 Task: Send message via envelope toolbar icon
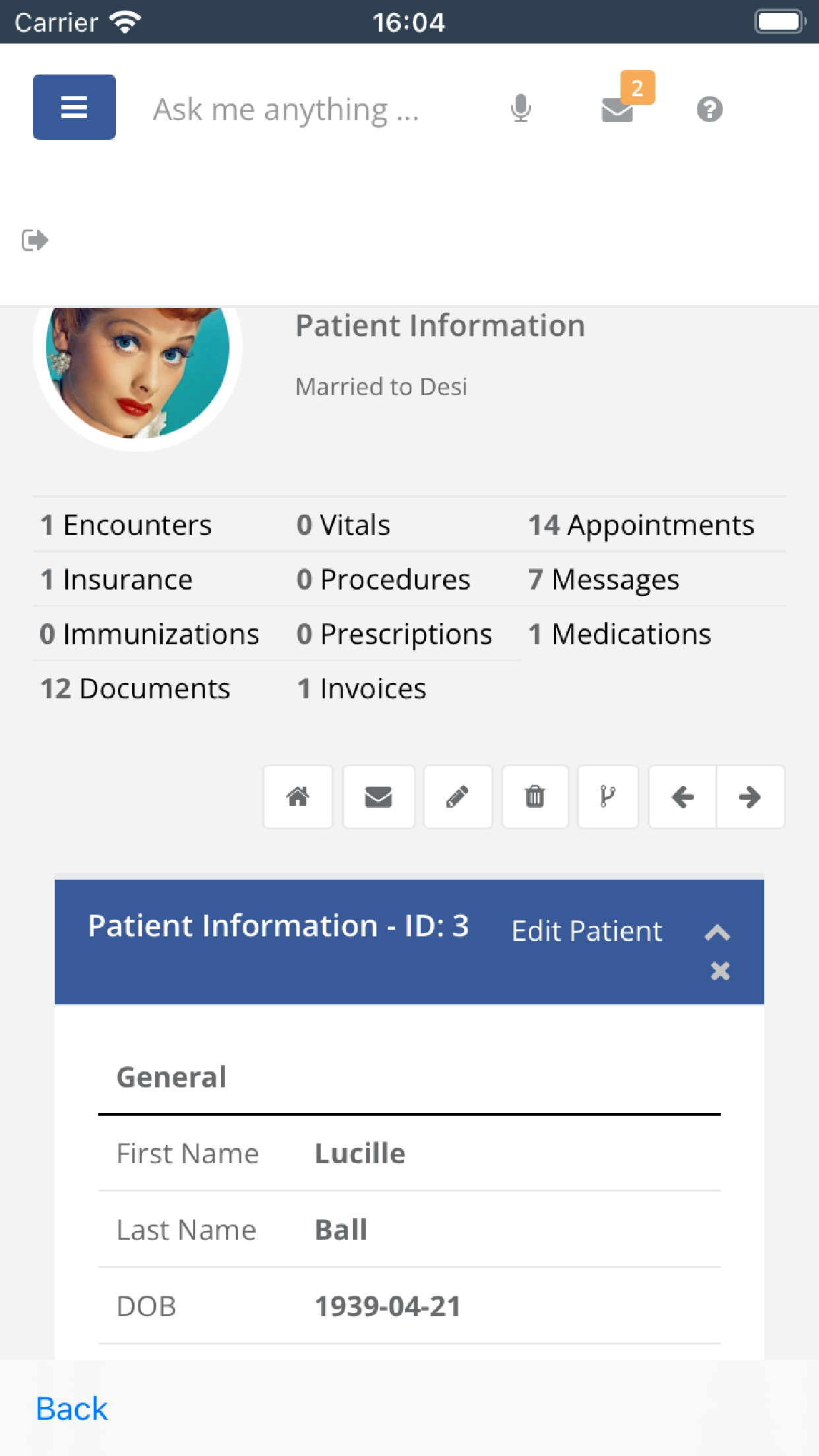(379, 797)
